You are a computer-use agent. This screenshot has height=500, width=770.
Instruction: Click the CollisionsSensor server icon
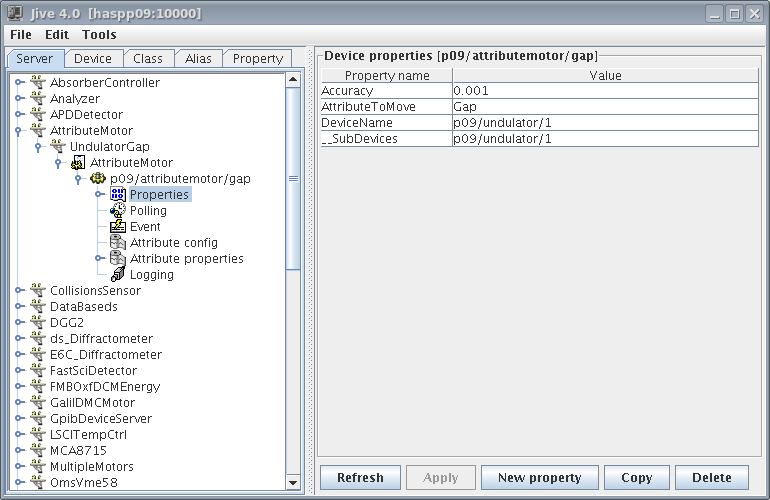click(x=38, y=290)
